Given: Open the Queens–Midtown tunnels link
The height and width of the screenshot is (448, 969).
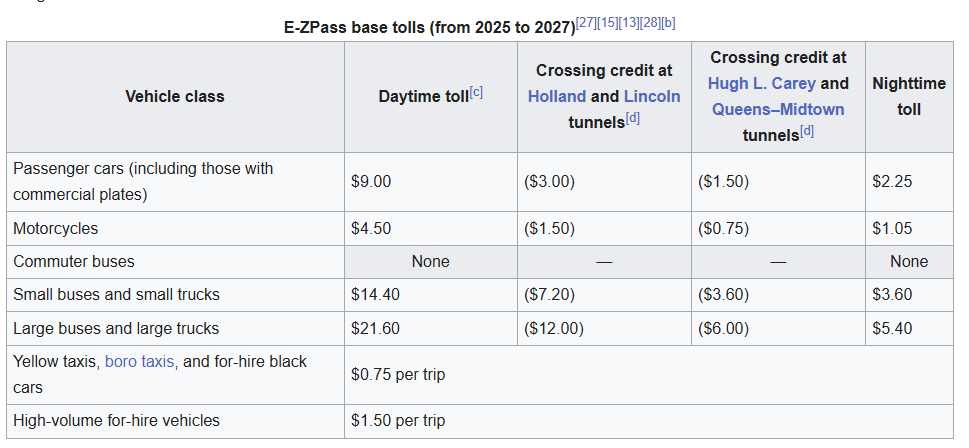Looking at the screenshot, I should pos(778,110).
